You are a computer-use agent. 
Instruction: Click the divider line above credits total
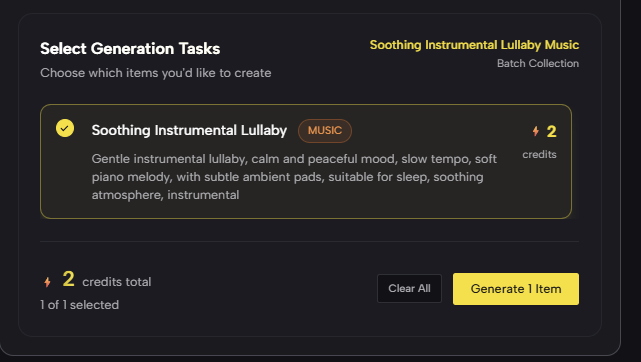coord(309,241)
